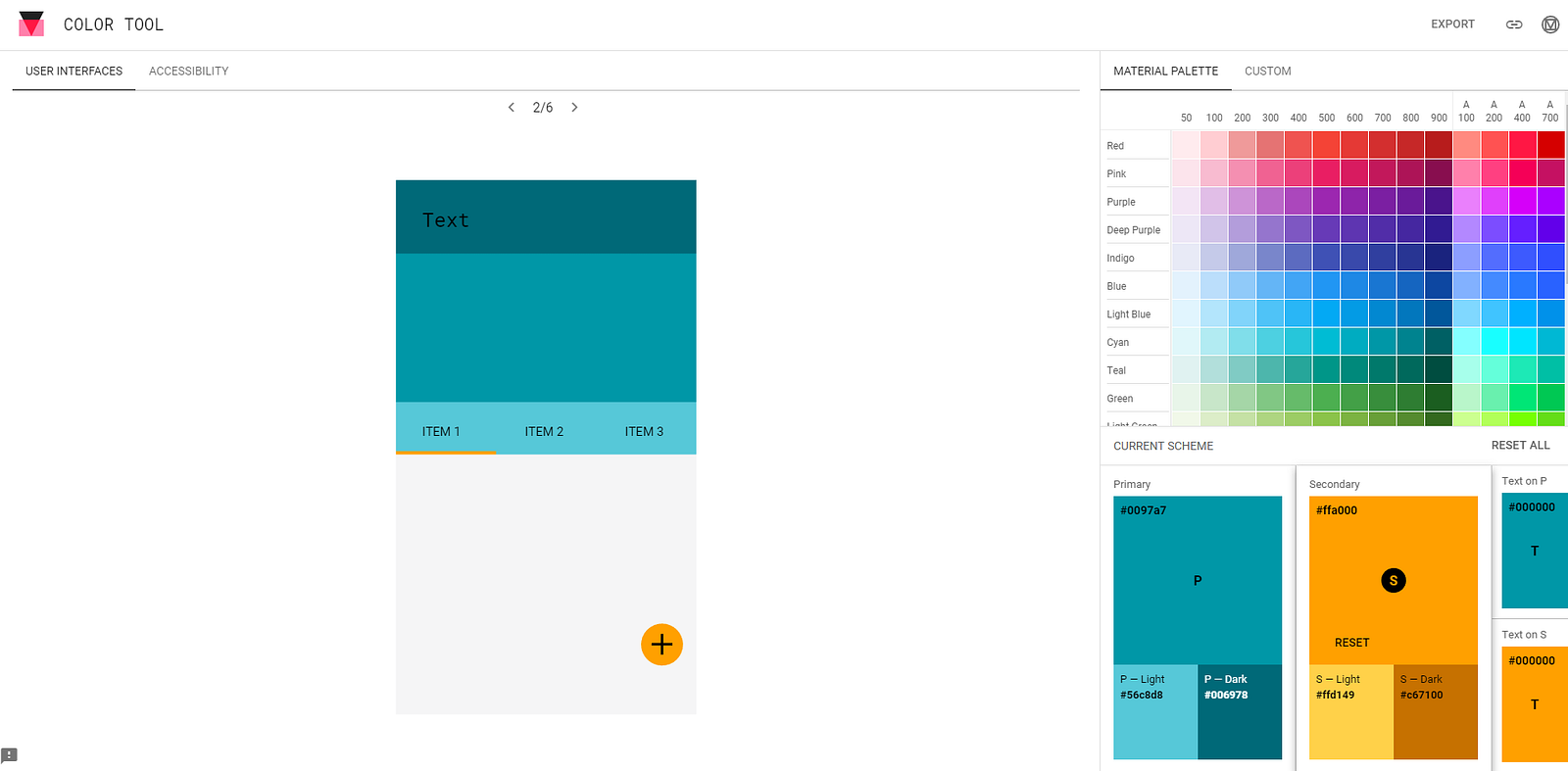The width and height of the screenshot is (1568, 771).
Task: Pick the Blue A100 swatch
Action: point(1467,286)
